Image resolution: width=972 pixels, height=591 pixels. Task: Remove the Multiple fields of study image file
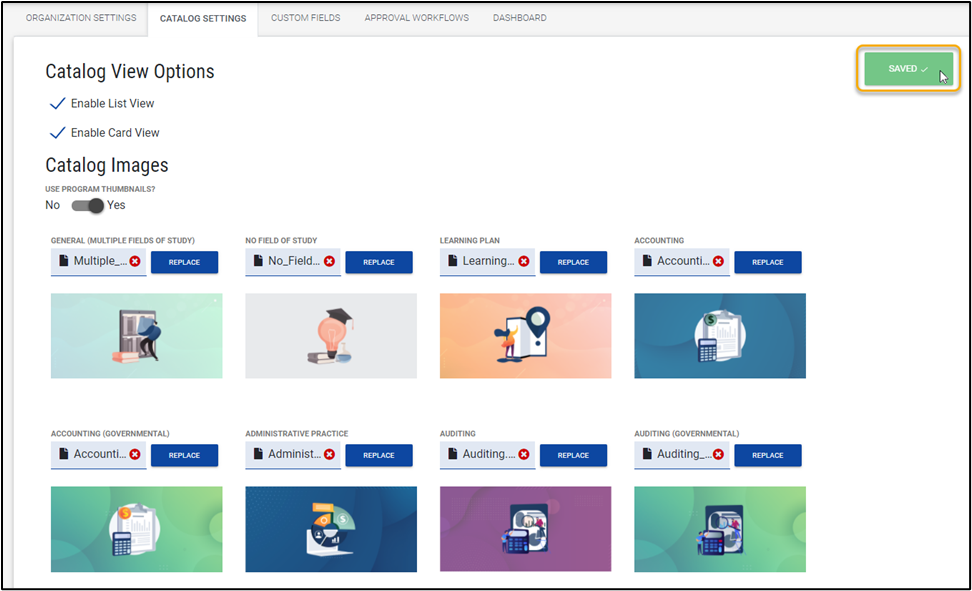(x=135, y=262)
